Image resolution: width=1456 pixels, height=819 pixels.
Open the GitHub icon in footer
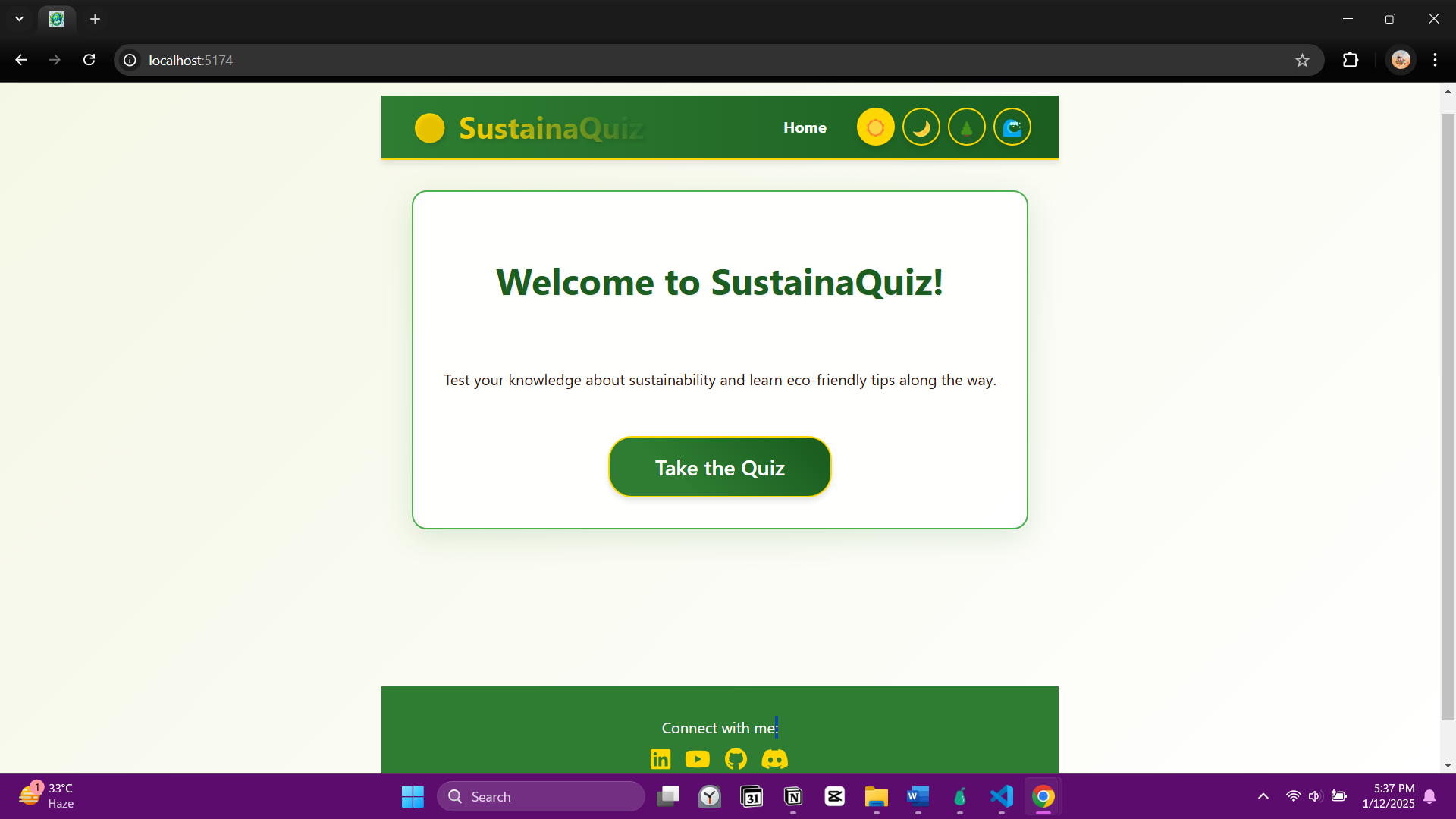pos(736,759)
